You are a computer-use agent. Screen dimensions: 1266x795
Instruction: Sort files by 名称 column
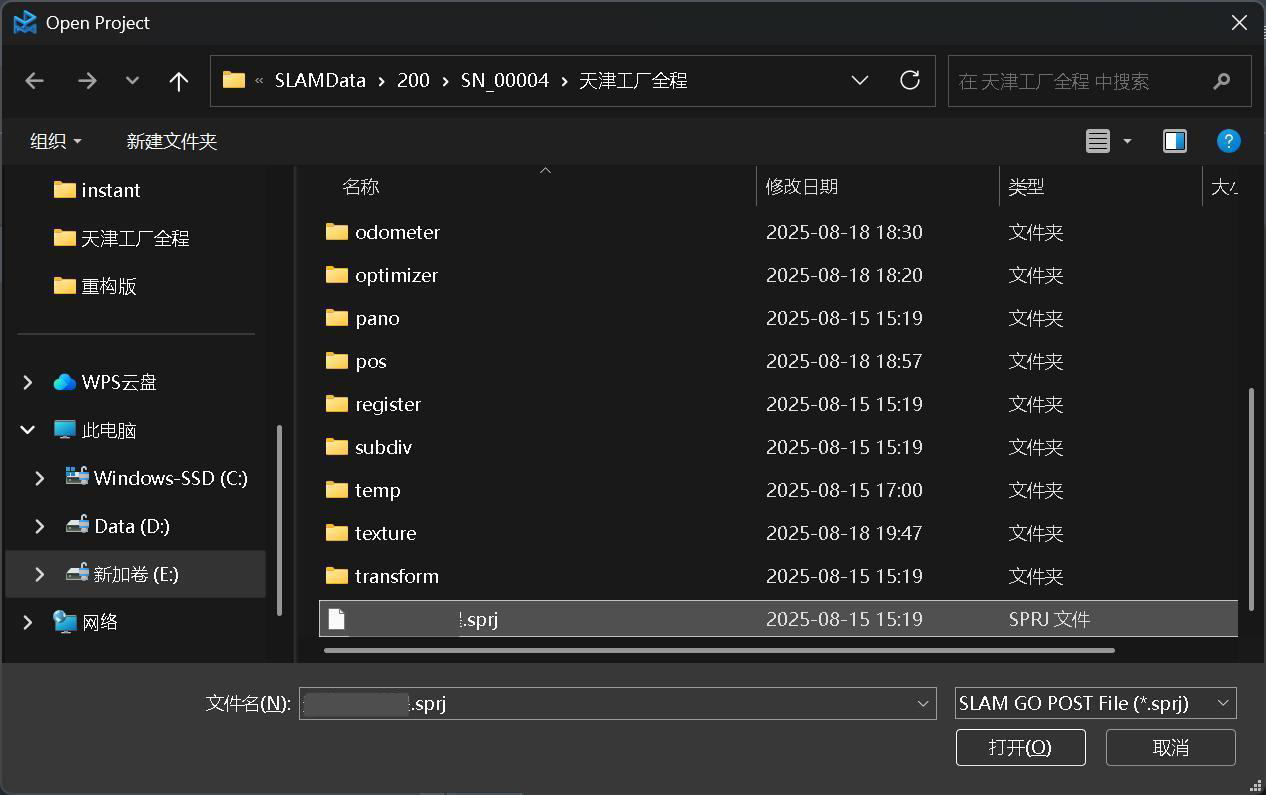click(361, 187)
